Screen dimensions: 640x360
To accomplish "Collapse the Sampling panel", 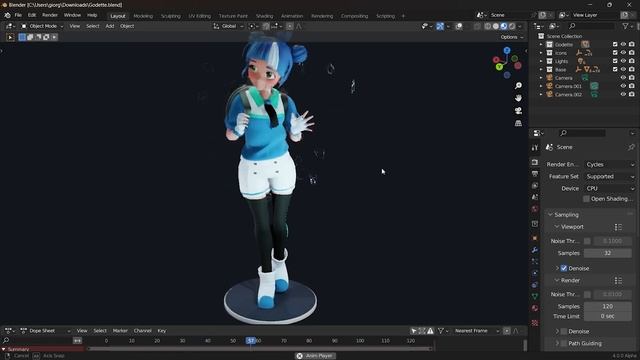I will pos(550,215).
